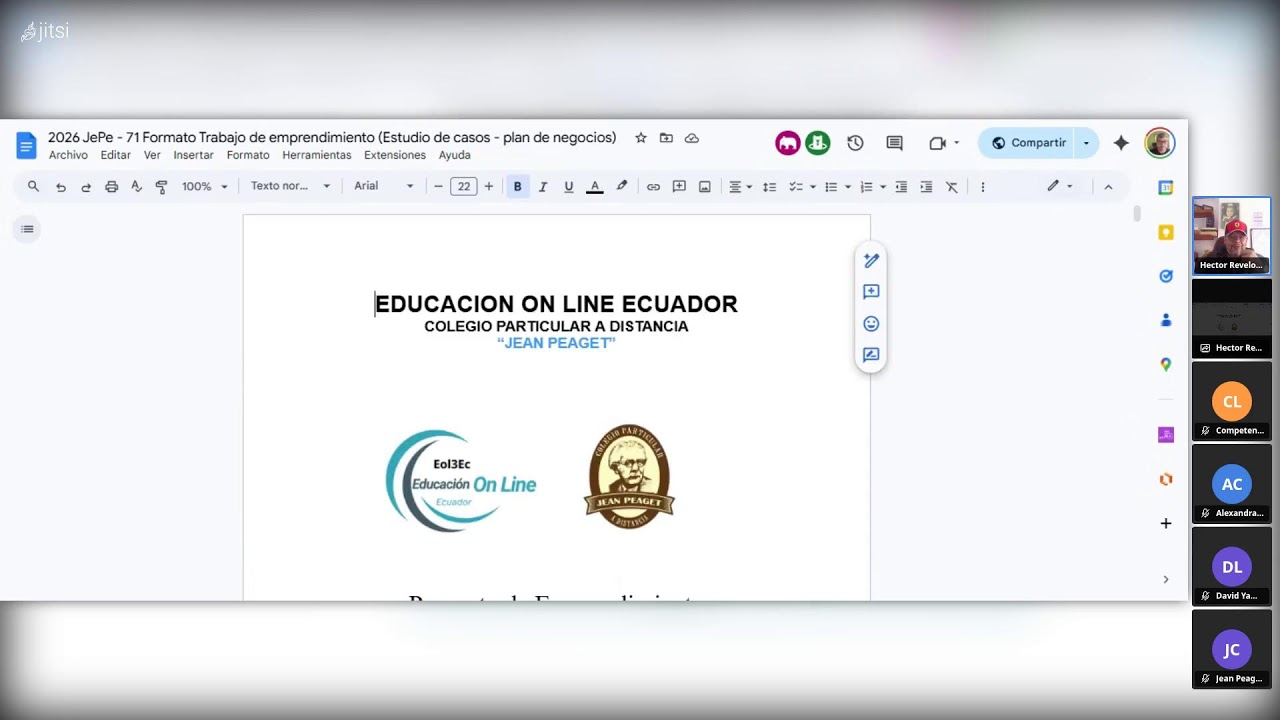Undo the last action
Screen dimensions: 1280x720
61,186
